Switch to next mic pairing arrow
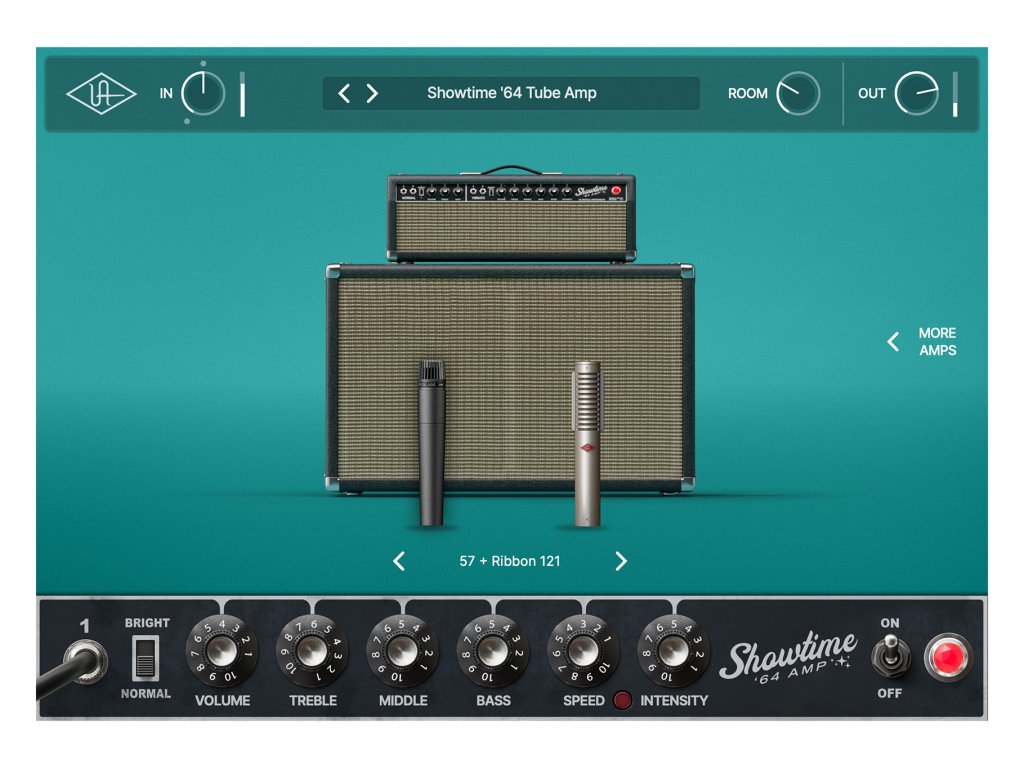 [x=621, y=561]
